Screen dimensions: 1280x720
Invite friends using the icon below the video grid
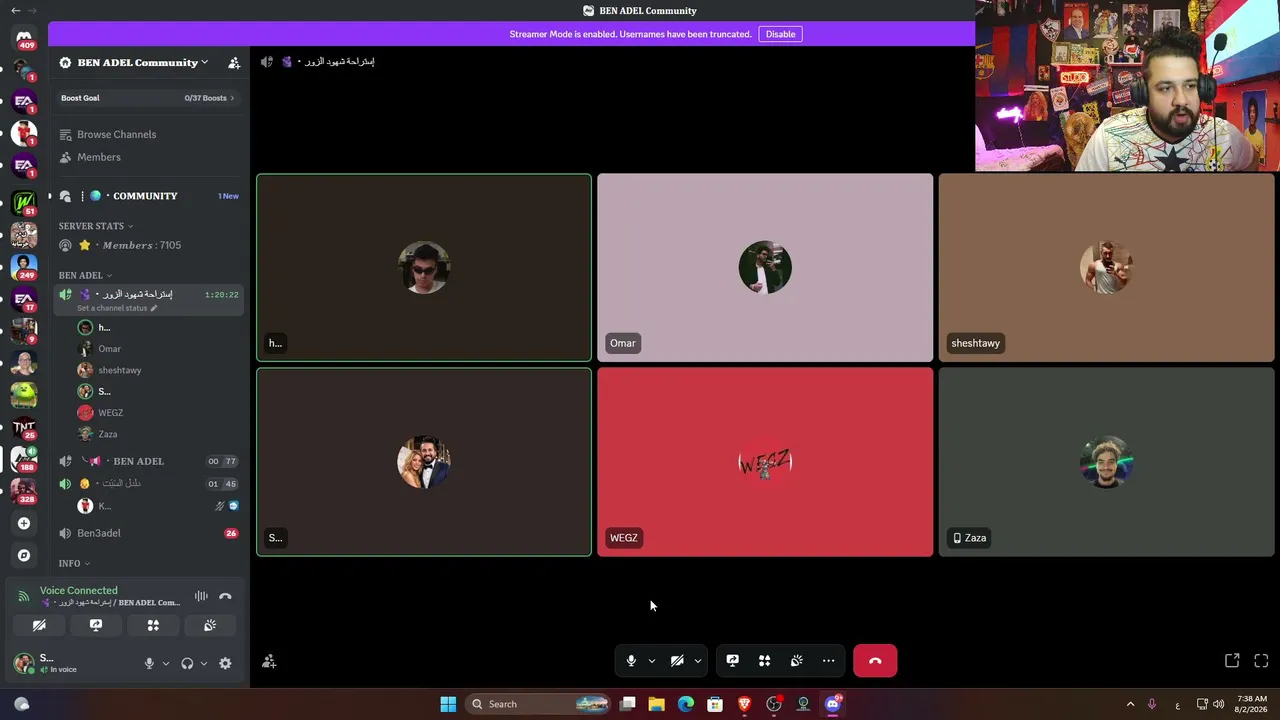click(269, 661)
